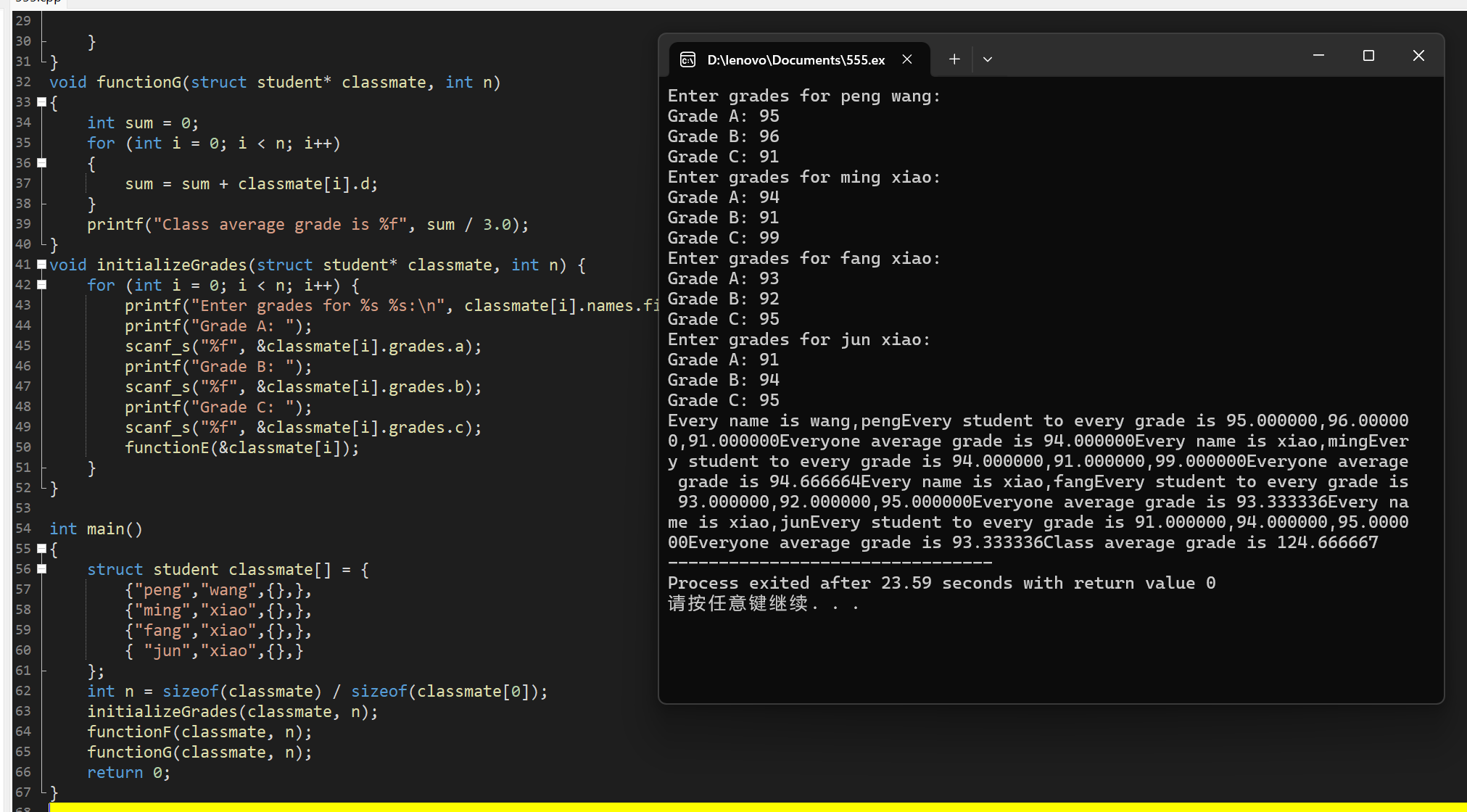Open terminal profile dropdown chevron
The height and width of the screenshot is (812, 1467).
pos(987,59)
